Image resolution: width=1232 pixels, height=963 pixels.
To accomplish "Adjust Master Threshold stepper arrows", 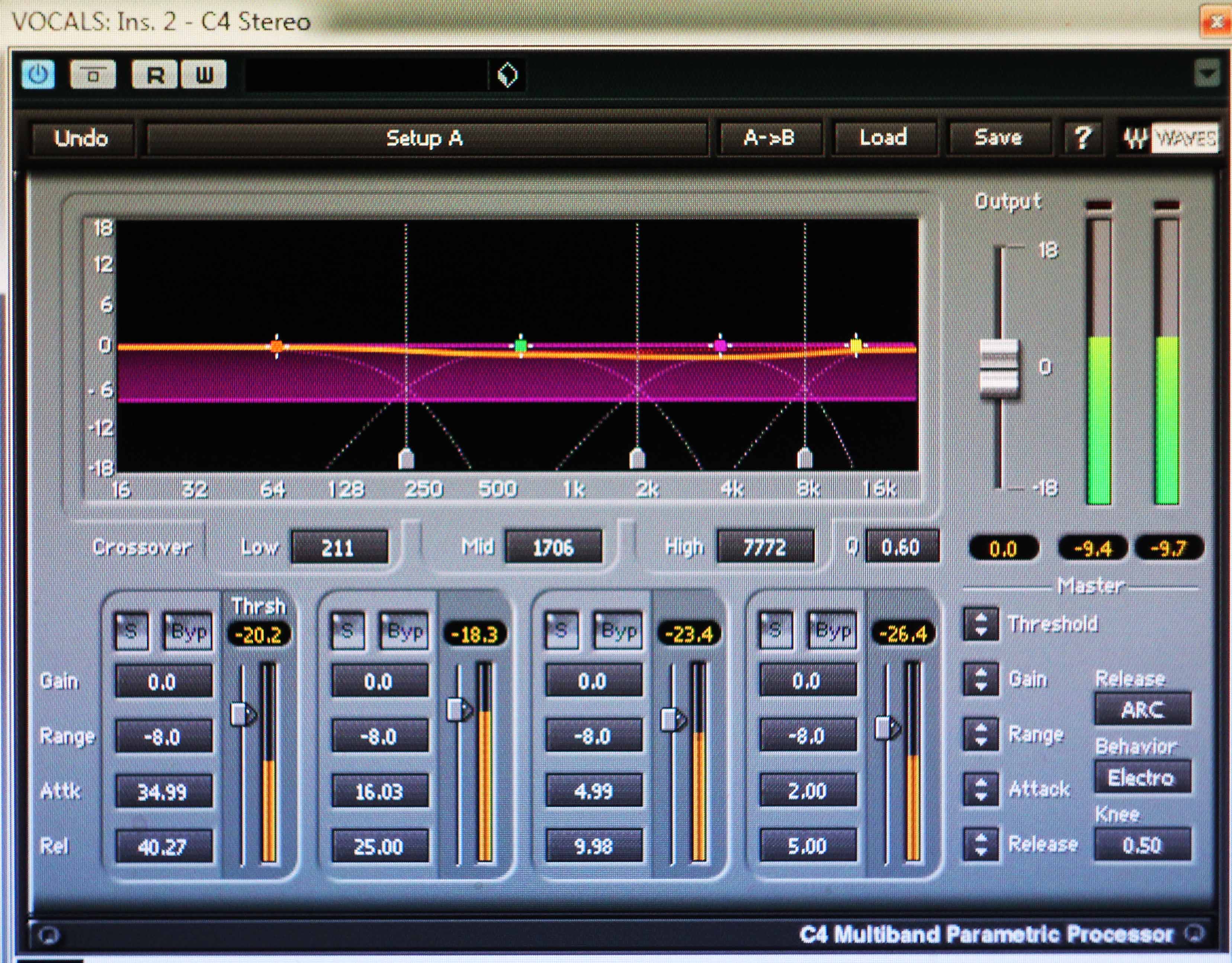I will tap(981, 624).
